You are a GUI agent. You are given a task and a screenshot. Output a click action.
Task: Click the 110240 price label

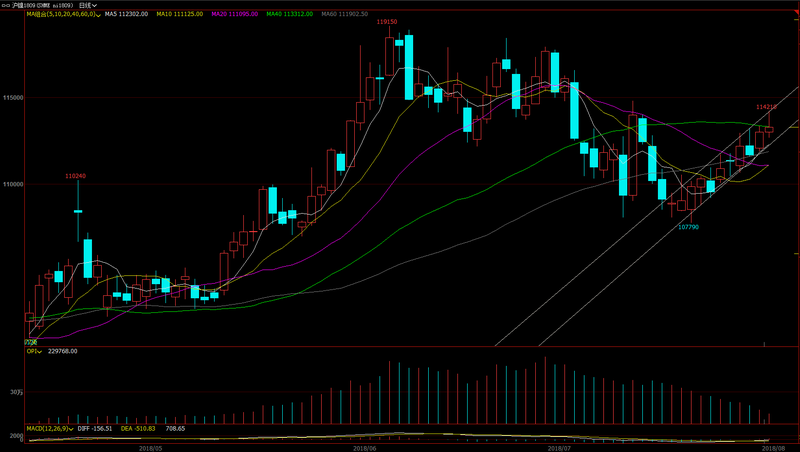[x=76, y=176]
